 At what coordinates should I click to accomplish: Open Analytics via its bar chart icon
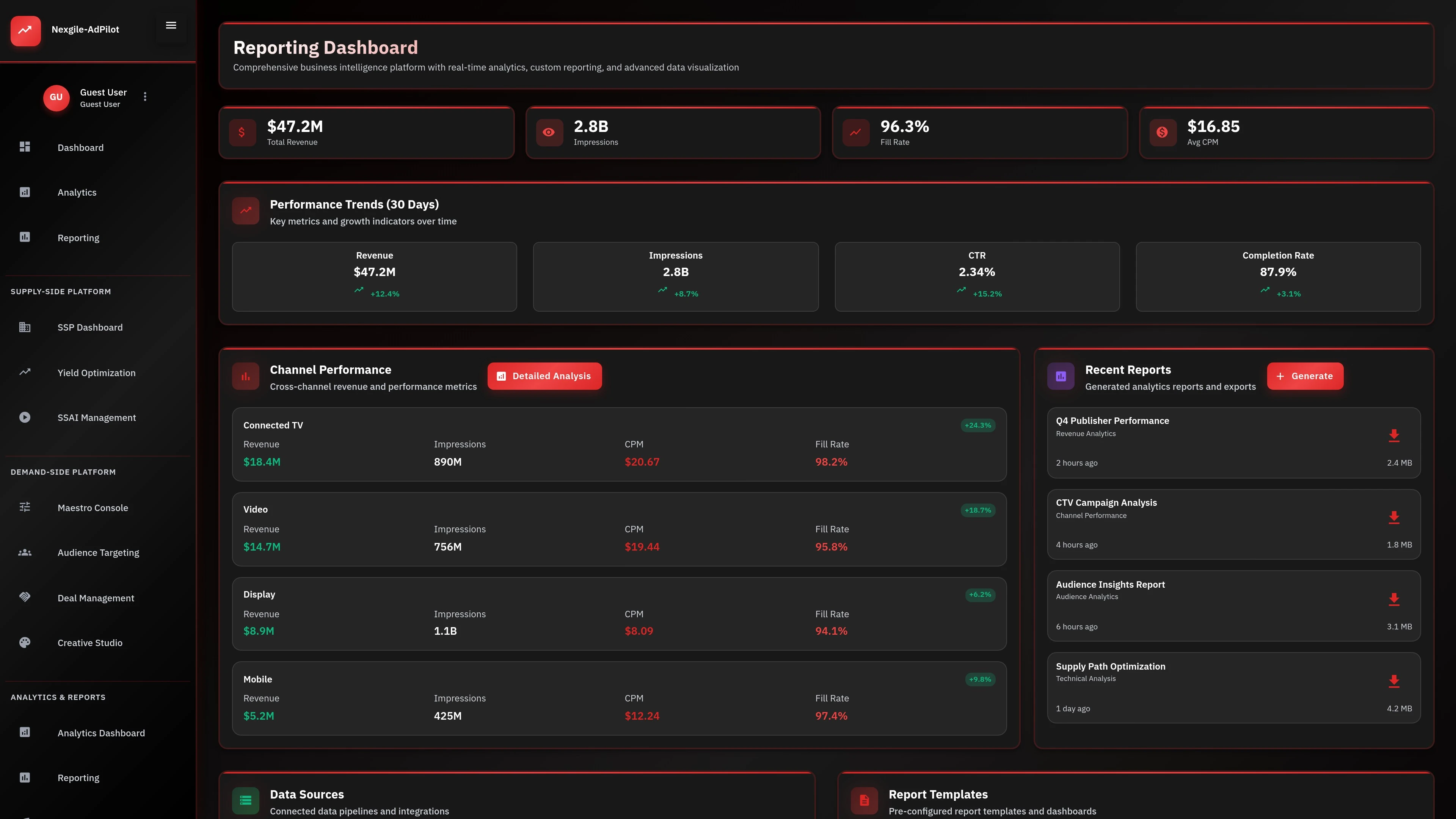click(25, 192)
